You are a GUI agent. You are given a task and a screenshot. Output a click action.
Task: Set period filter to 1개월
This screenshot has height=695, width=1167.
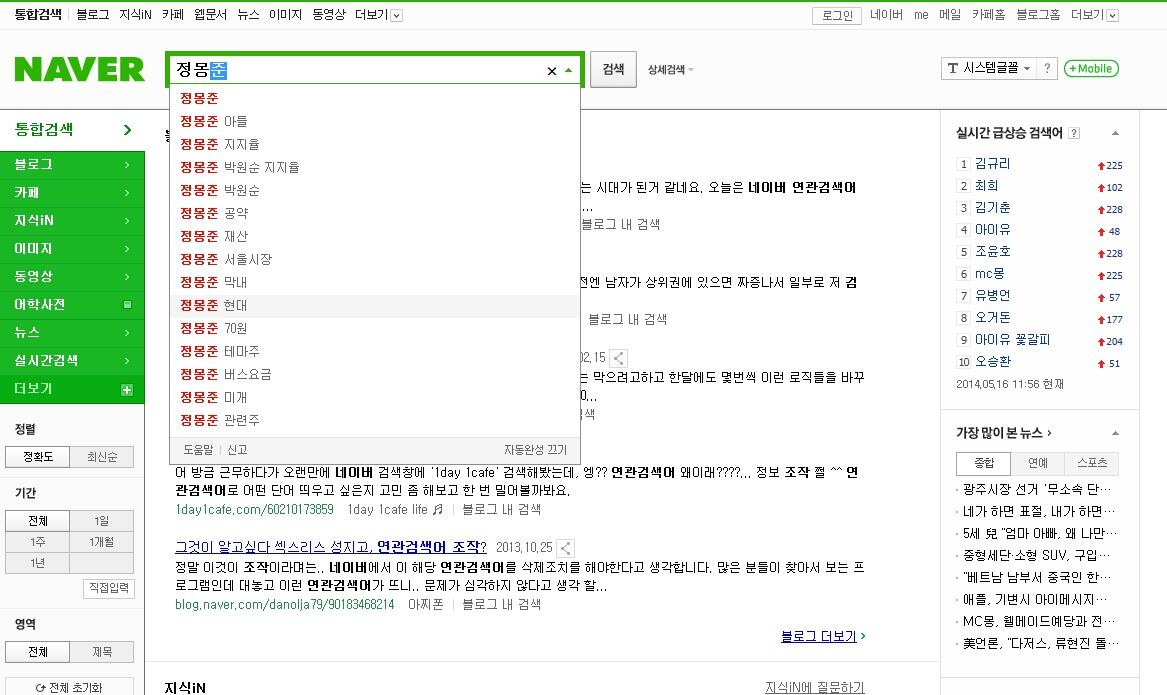(x=102, y=542)
